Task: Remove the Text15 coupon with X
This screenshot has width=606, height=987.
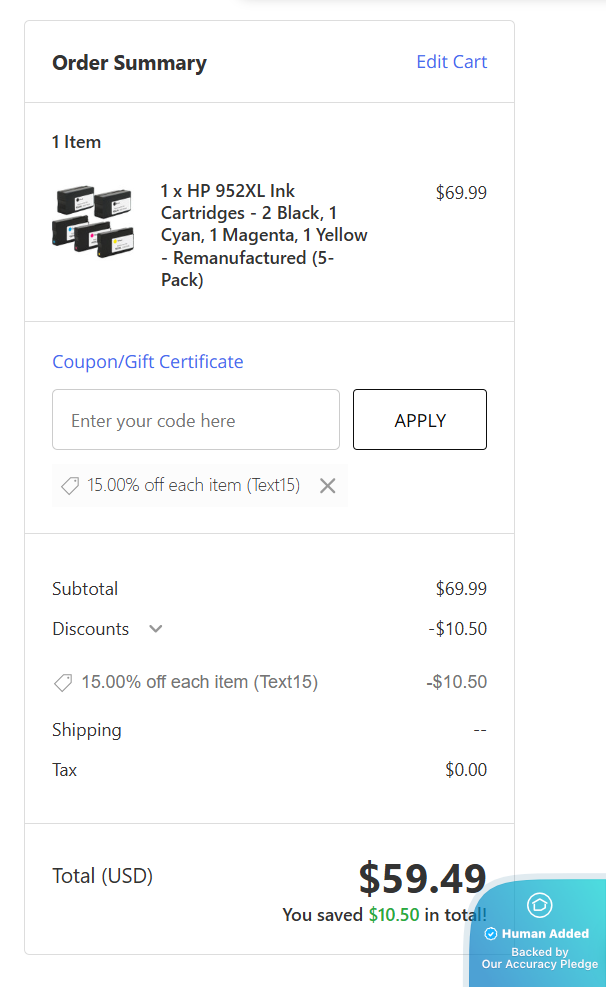Action: [327, 486]
